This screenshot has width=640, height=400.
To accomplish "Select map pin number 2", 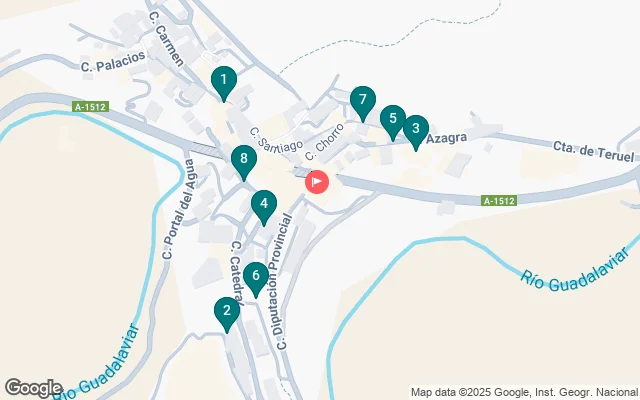I will pos(227,314).
